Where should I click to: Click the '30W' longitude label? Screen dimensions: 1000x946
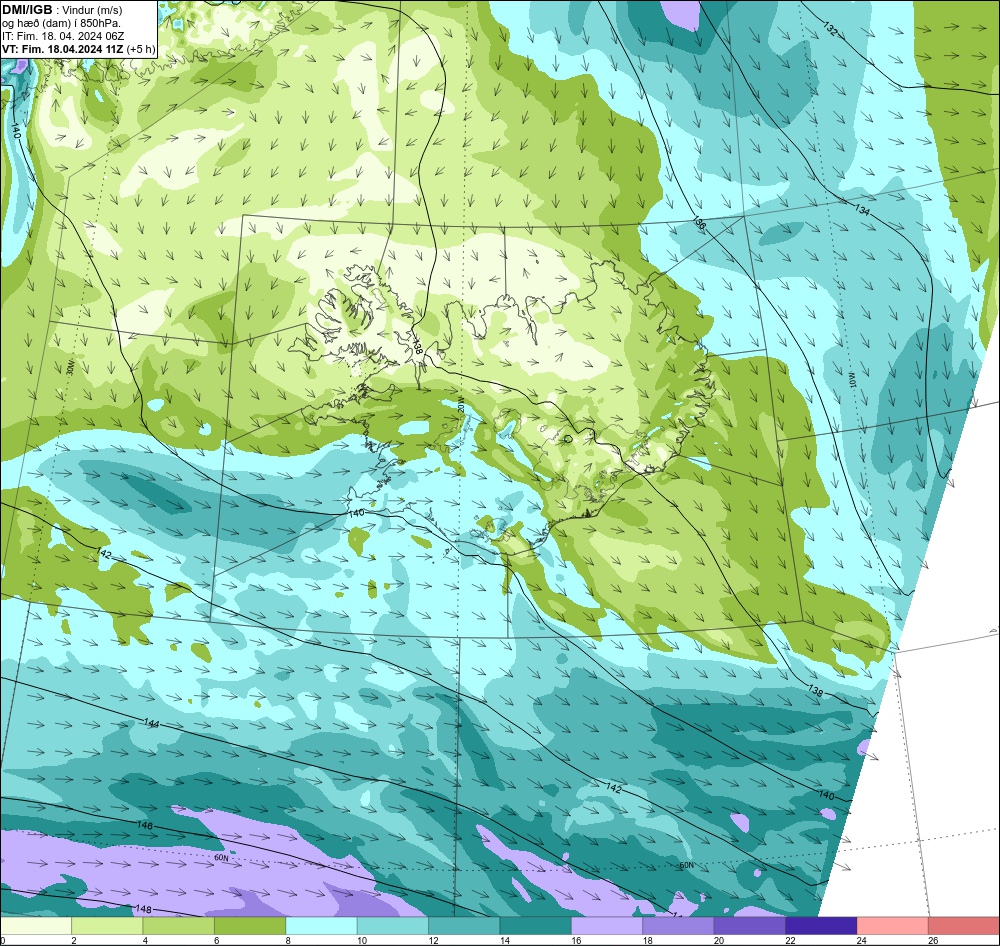coord(70,369)
